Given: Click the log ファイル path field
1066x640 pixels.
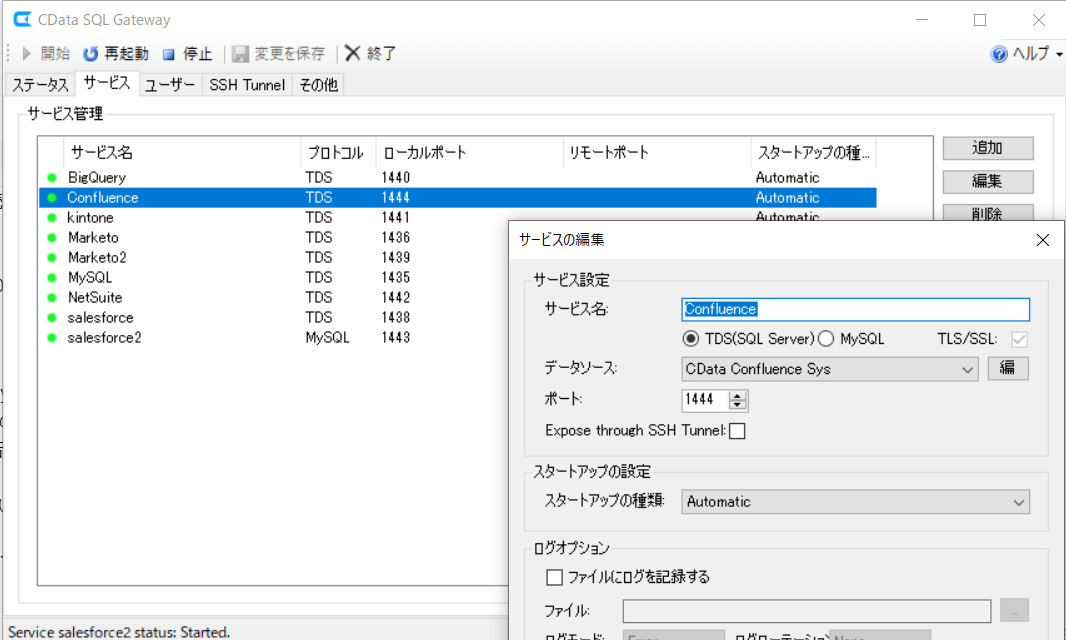Looking at the screenshot, I should point(806,611).
